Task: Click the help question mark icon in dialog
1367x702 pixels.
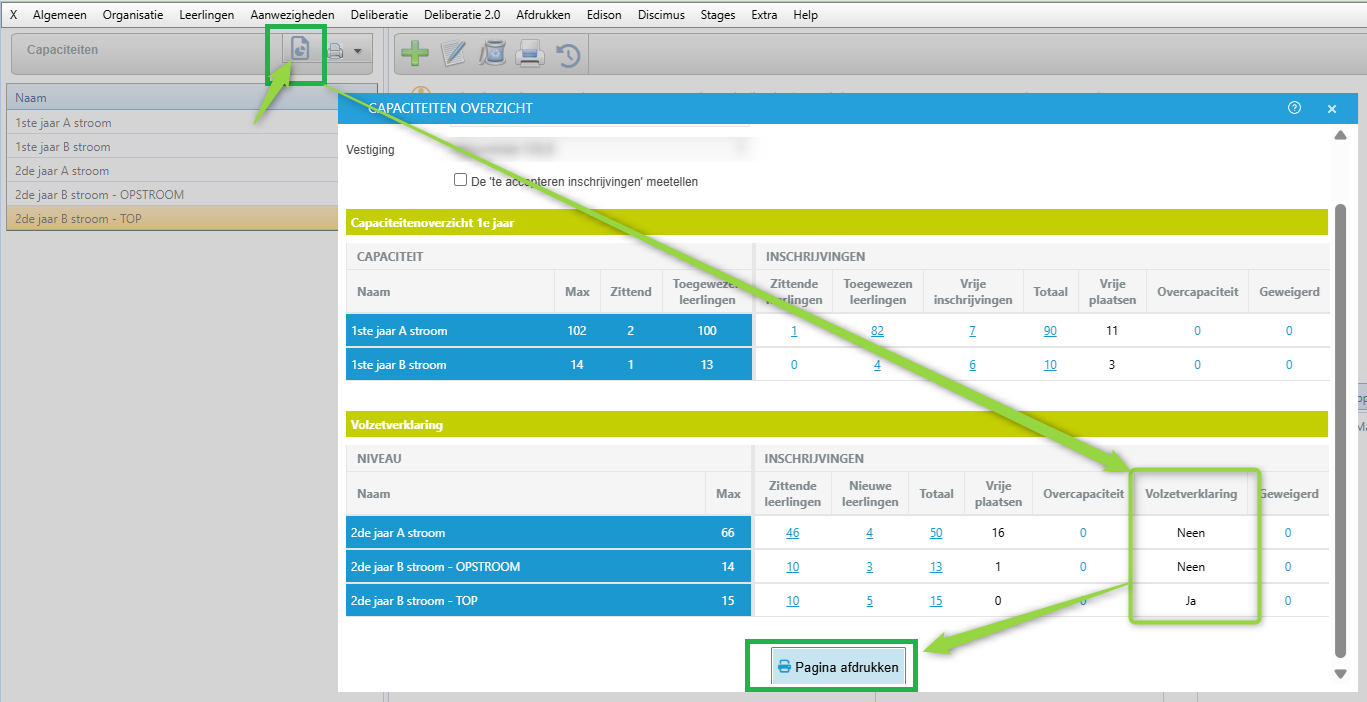Action: point(1294,108)
